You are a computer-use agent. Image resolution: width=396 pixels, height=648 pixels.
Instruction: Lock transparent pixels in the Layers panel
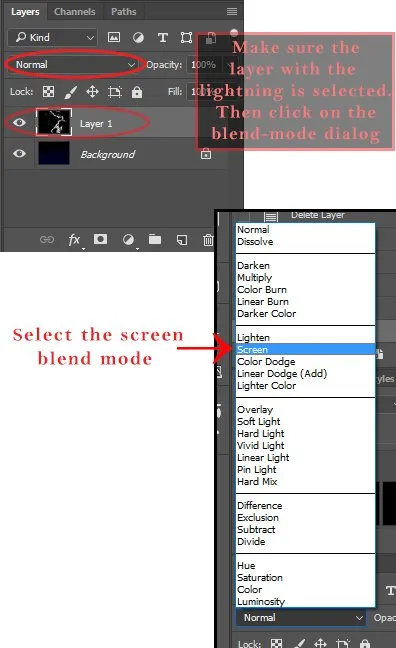(48, 91)
